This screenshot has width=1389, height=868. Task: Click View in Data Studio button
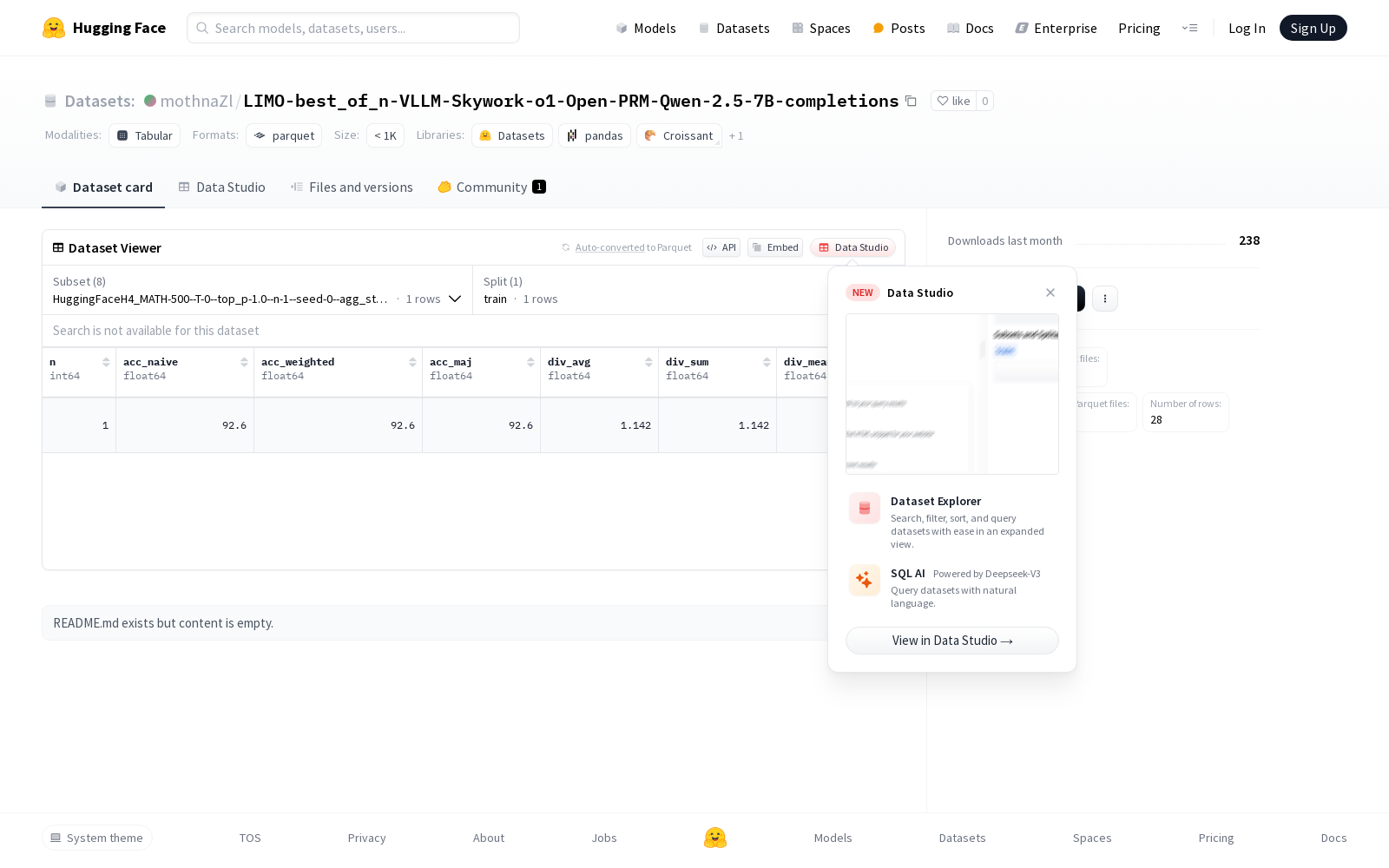click(x=952, y=641)
